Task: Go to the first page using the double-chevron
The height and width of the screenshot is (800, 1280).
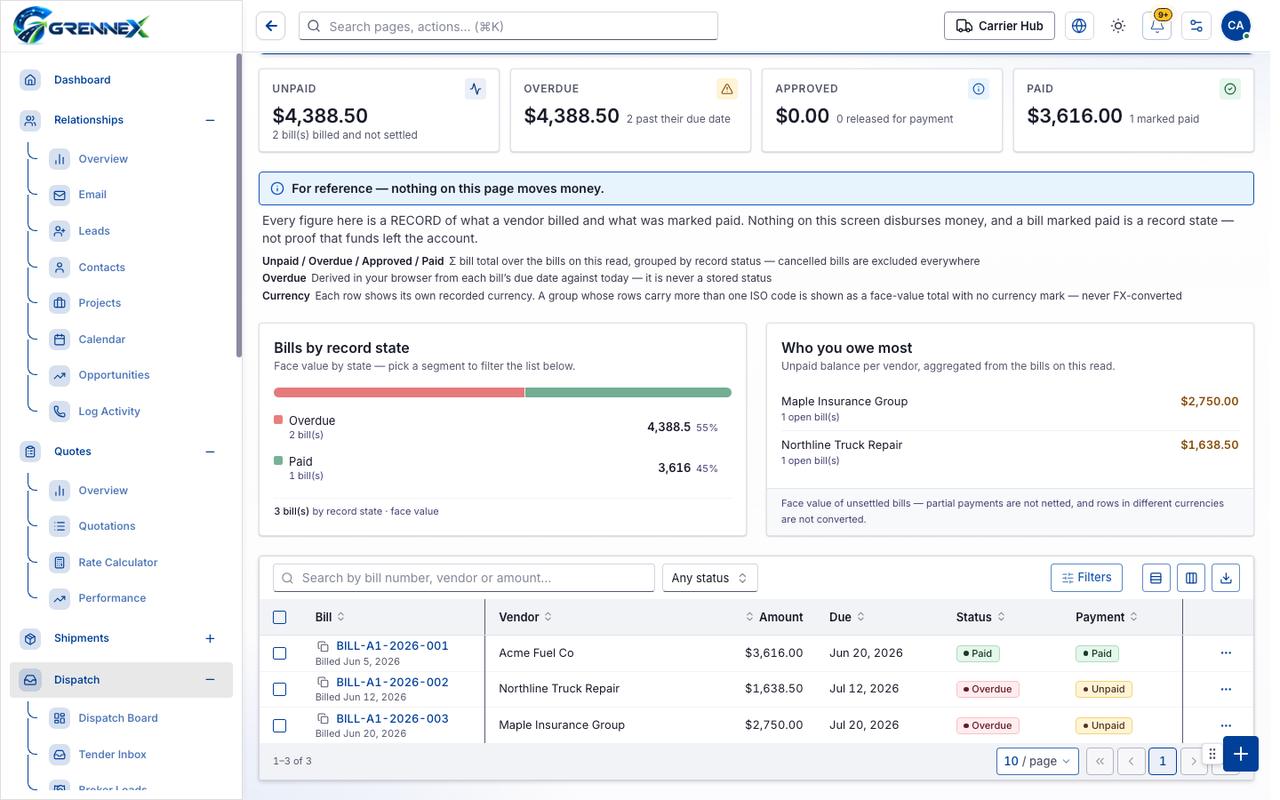Action: click(1100, 761)
